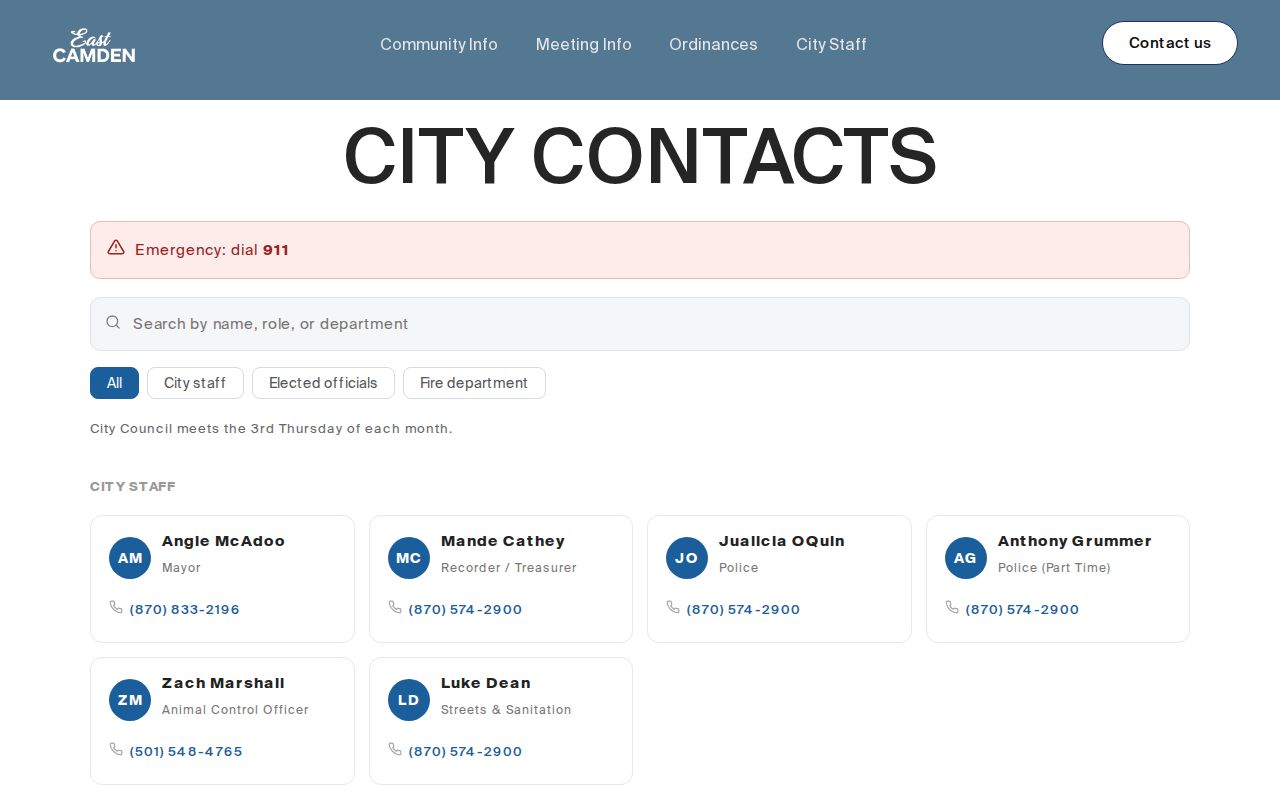Go to Ordinances in the navigation

(713, 44)
